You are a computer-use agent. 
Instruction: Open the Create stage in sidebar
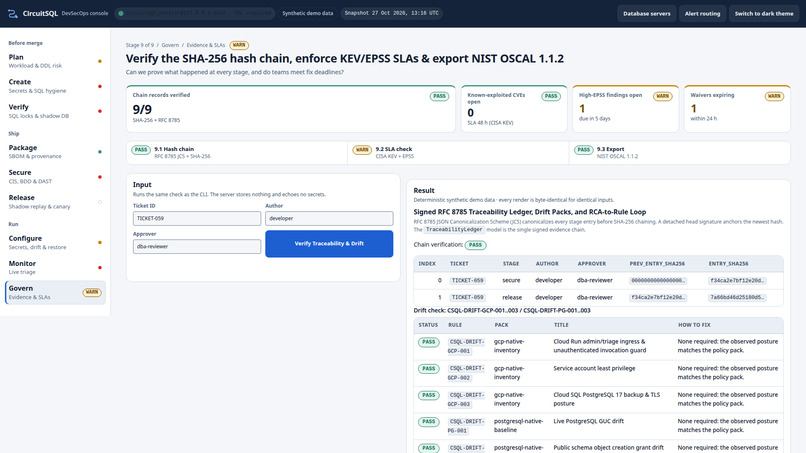(55, 86)
